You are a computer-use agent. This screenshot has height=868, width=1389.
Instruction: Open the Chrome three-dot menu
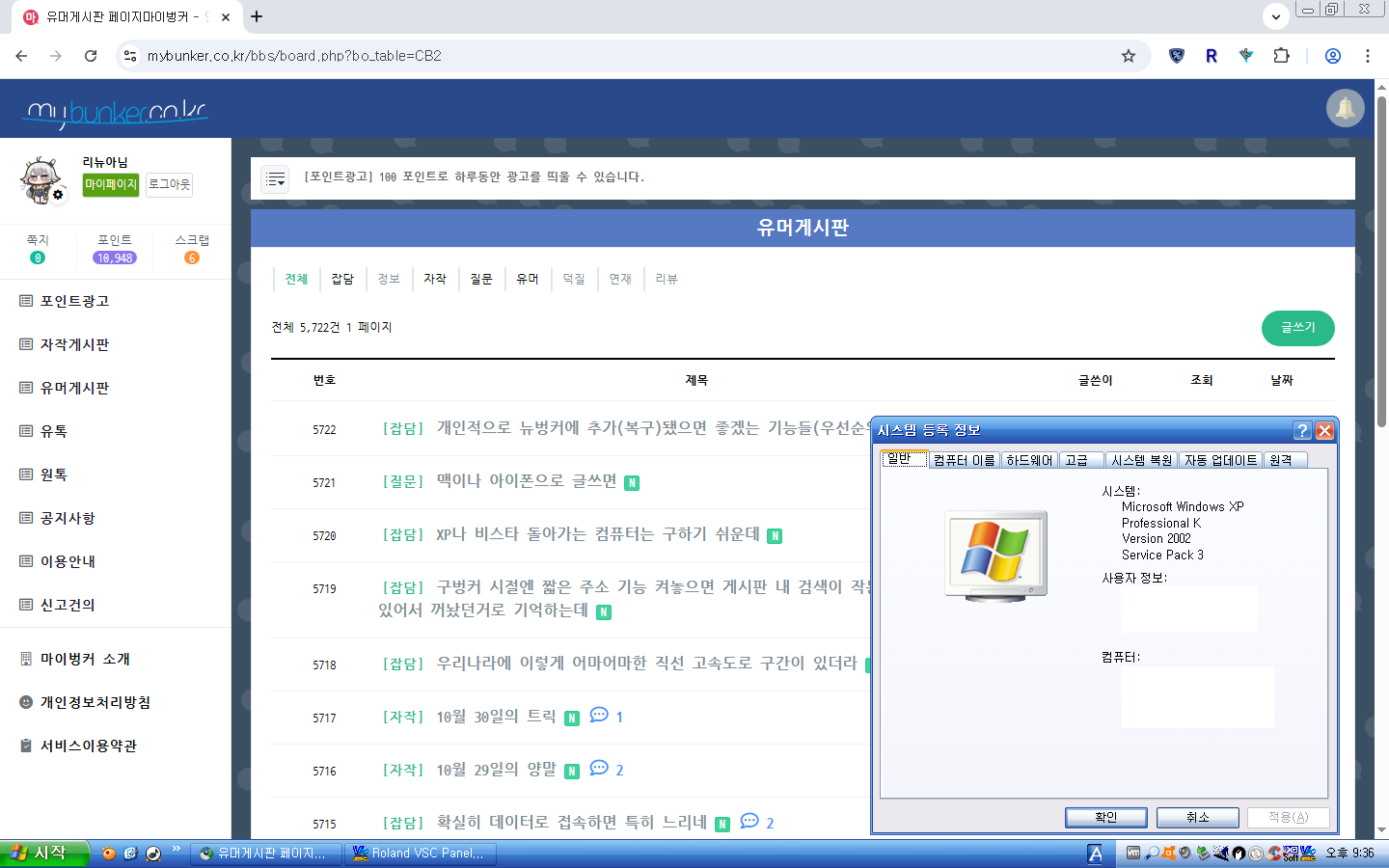[1367, 56]
